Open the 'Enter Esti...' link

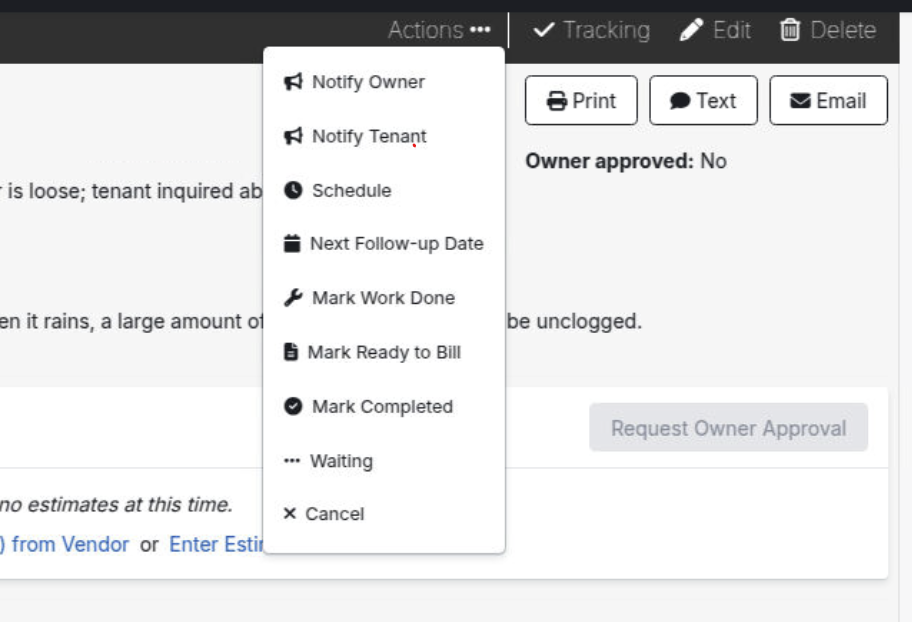216,544
